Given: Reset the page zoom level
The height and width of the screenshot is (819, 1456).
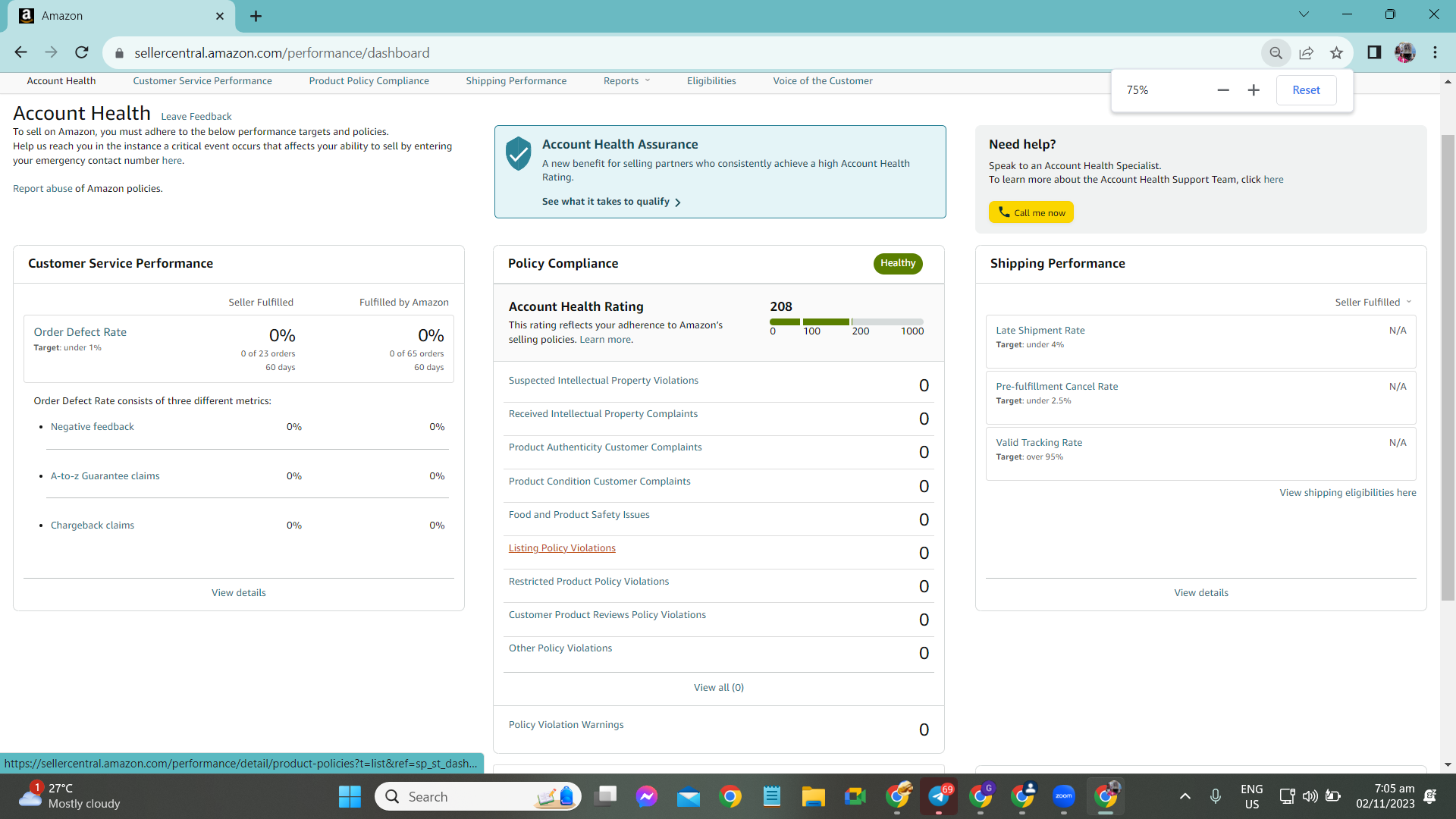Looking at the screenshot, I should point(1306,90).
